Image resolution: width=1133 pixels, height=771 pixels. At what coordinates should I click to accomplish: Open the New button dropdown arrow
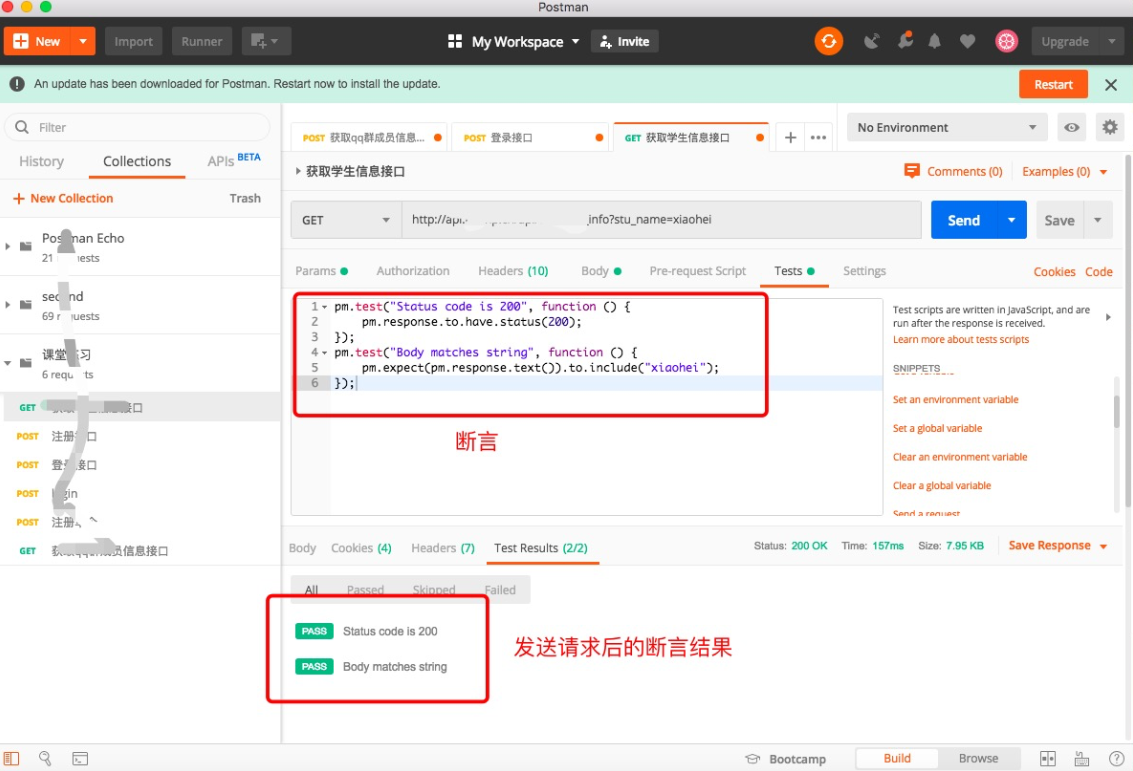tap(83, 41)
